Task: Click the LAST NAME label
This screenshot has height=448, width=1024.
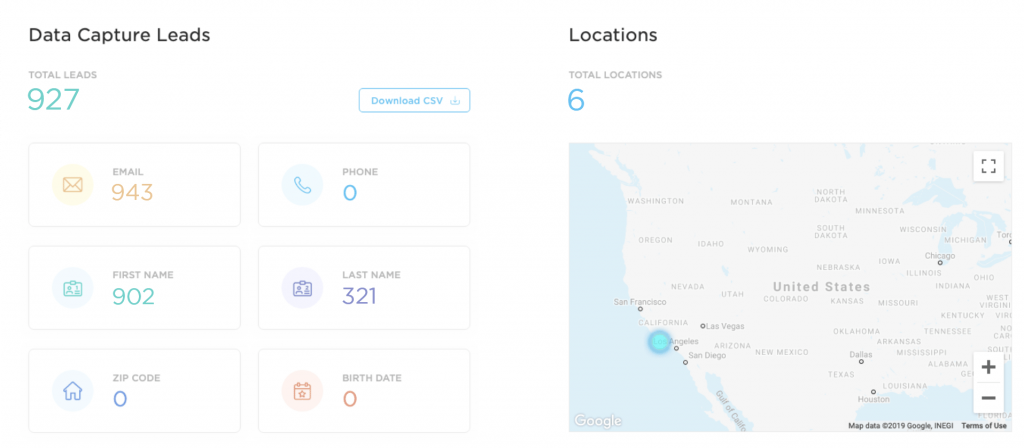Action: (372, 275)
